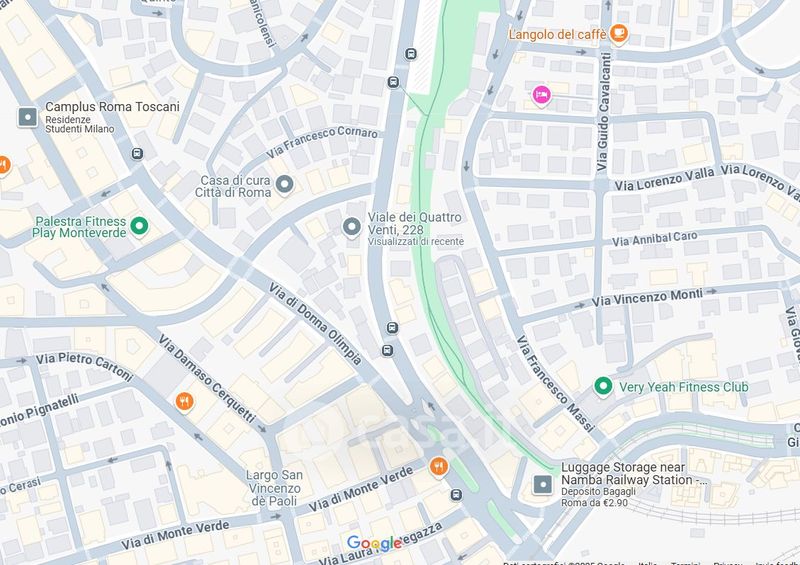Image resolution: width=800 pixels, height=565 pixels.
Task: Select the pink hotel bed marker
Action: coord(541,95)
